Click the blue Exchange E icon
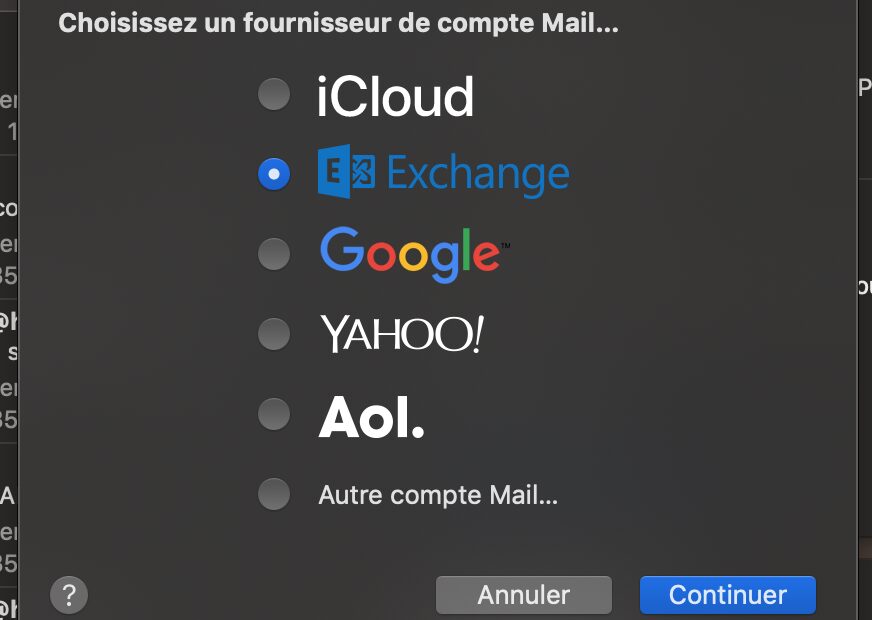The image size is (872, 620). point(346,171)
